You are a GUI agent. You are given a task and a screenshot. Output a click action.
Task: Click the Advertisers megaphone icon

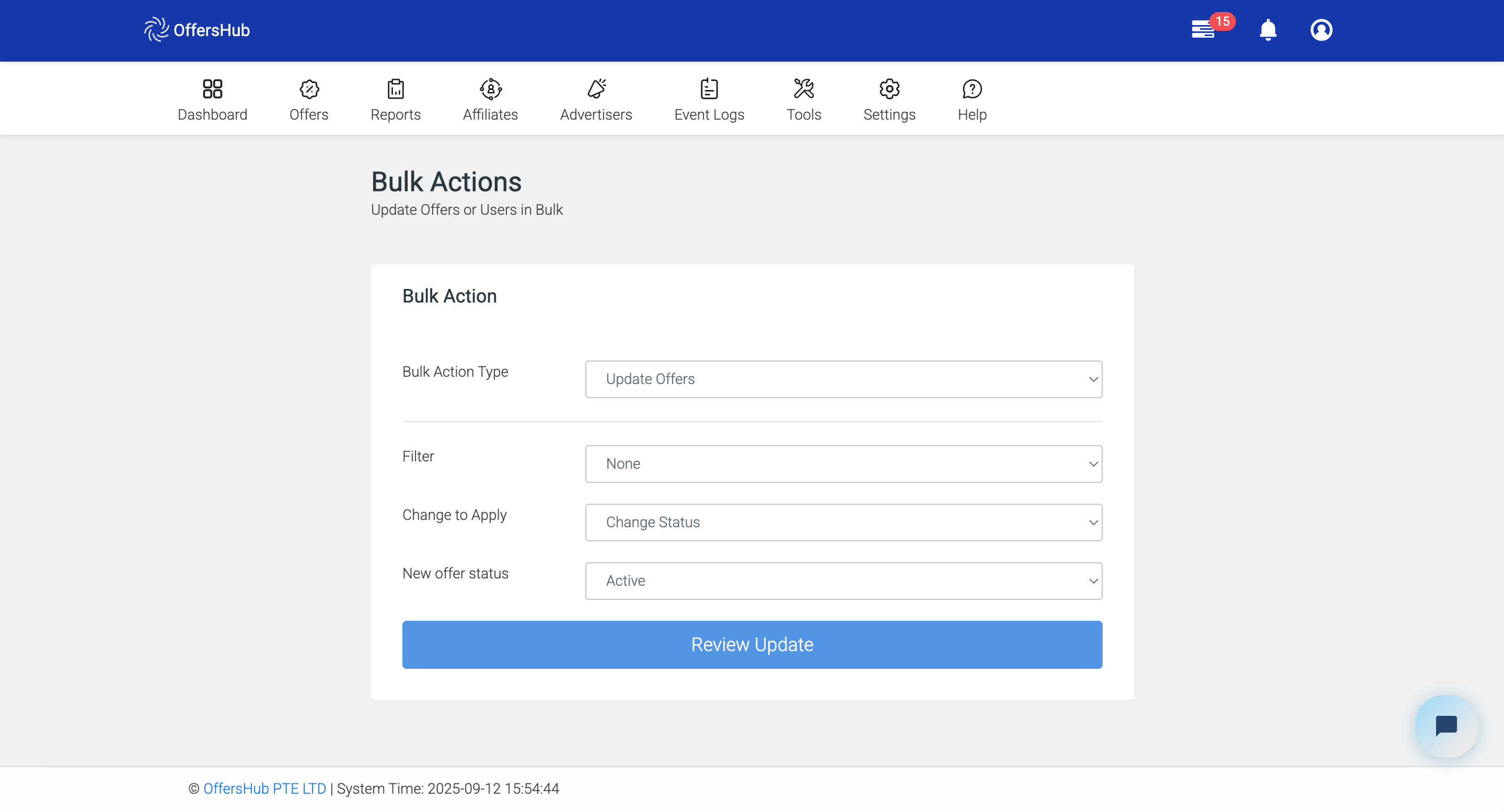tap(596, 89)
